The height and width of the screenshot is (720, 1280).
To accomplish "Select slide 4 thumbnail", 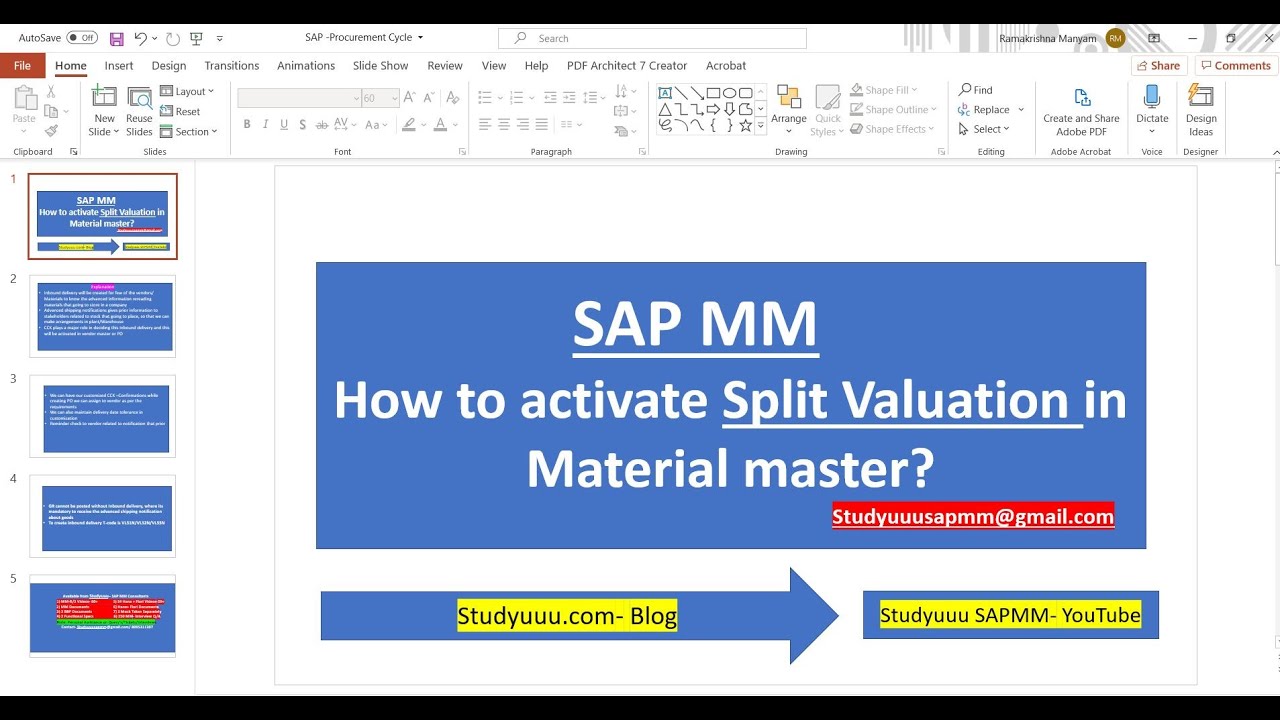I will click(x=102, y=516).
